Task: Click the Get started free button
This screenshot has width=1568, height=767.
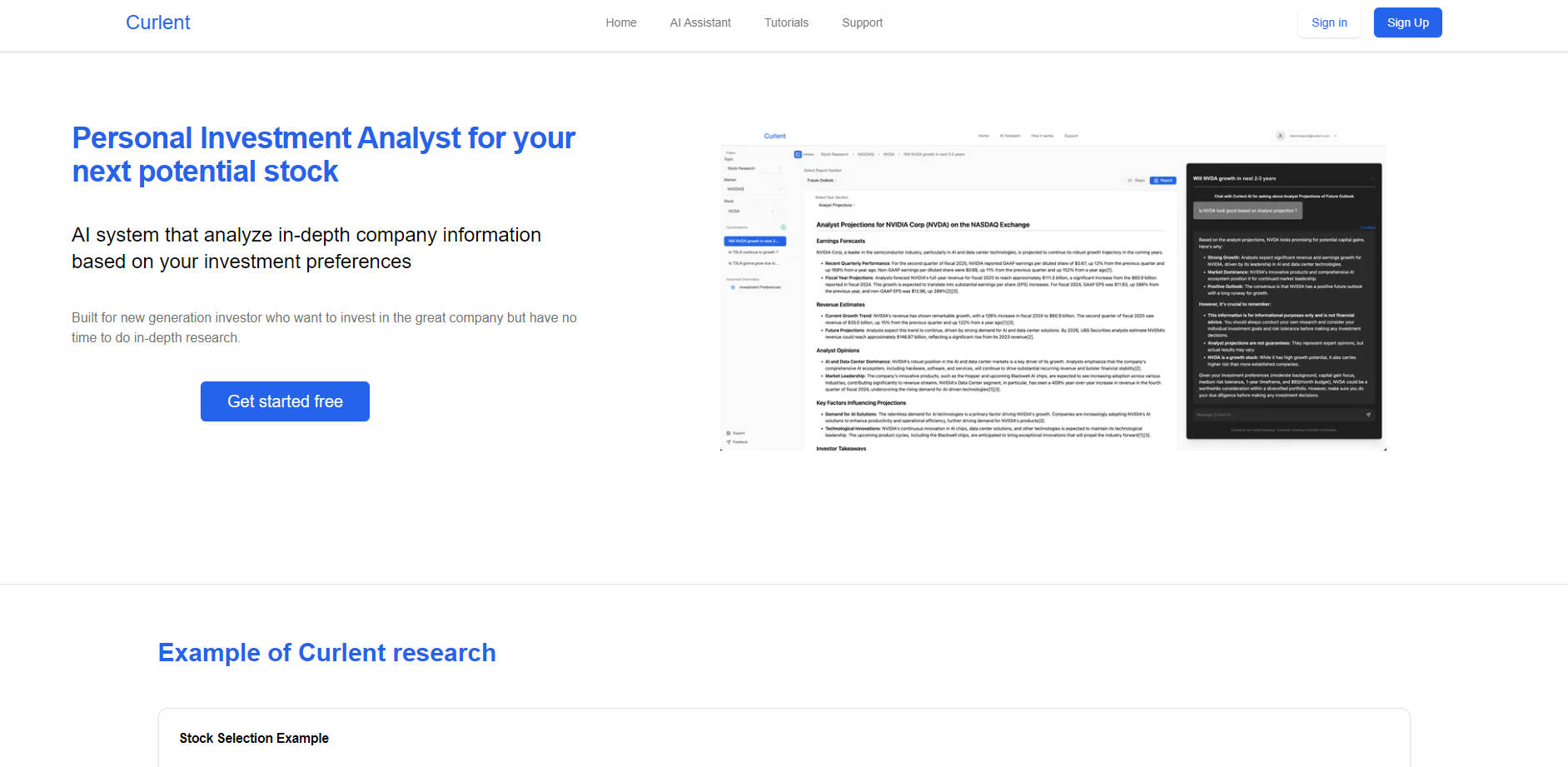Action: point(285,401)
